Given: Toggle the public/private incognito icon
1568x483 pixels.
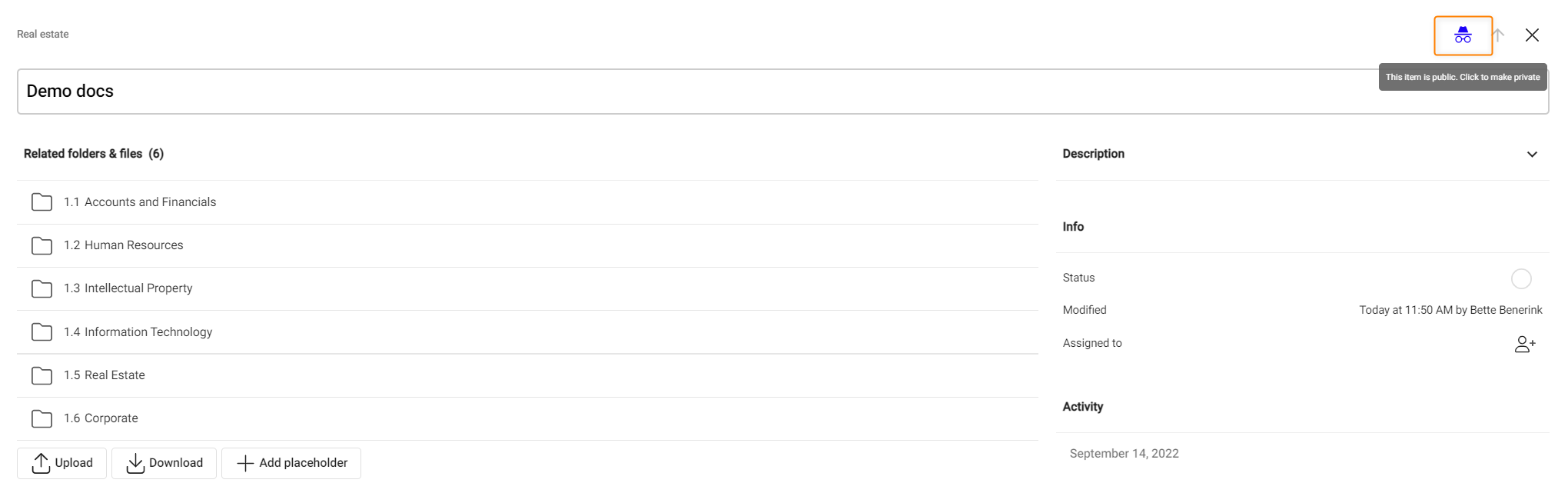Looking at the screenshot, I should point(1463,35).
